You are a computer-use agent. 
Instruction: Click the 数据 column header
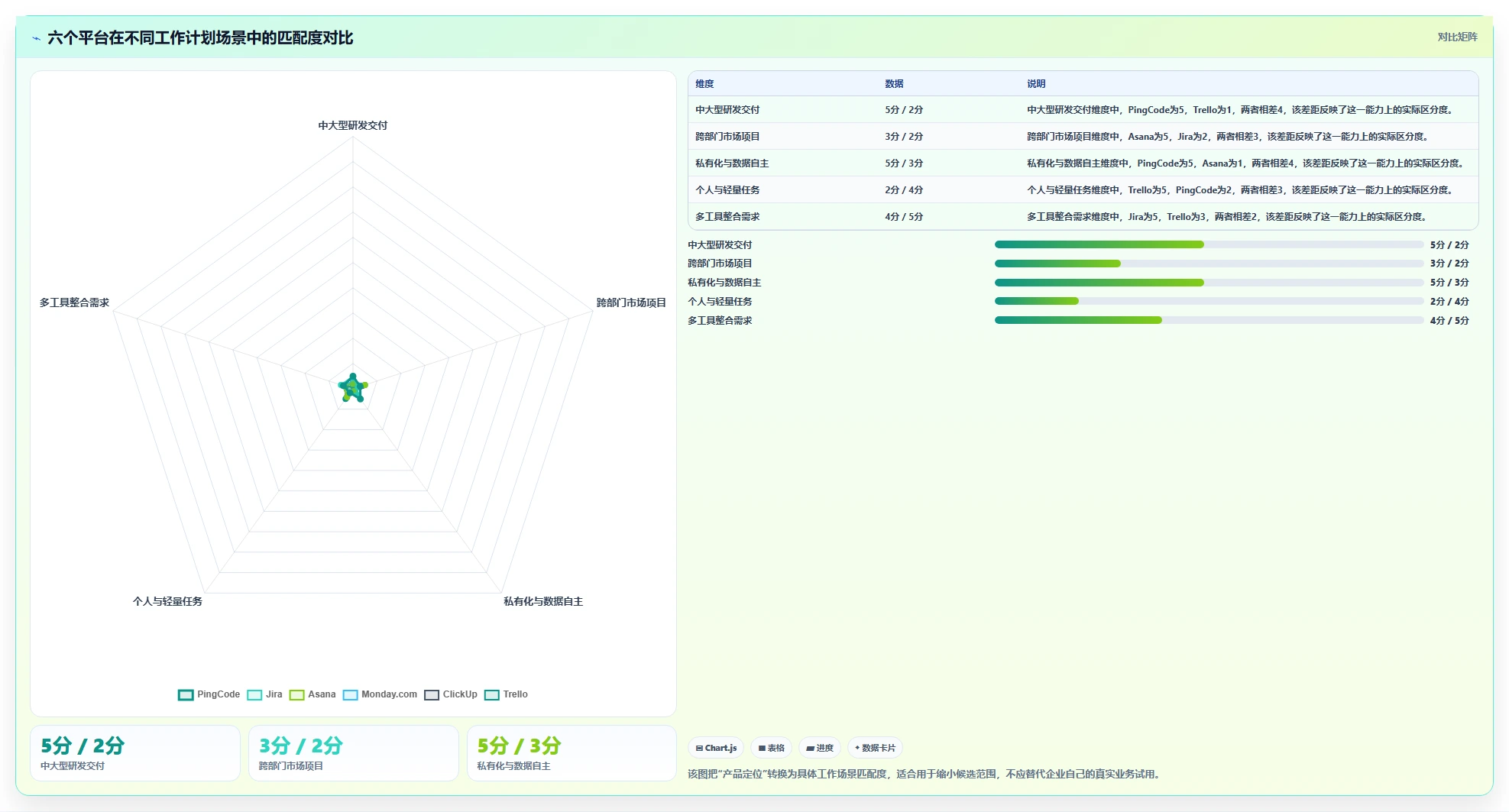point(894,84)
